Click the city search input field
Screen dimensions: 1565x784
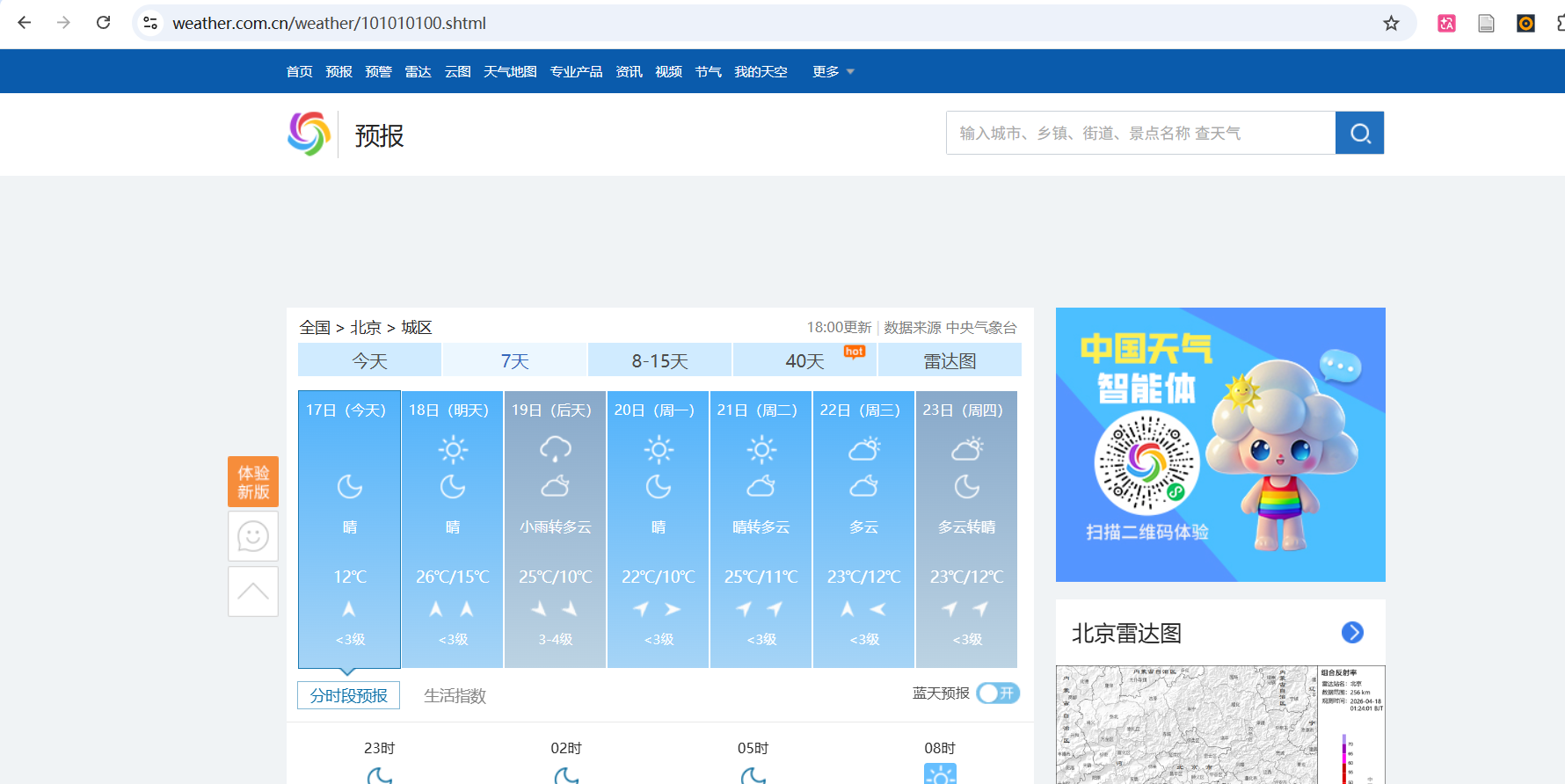coord(1140,133)
